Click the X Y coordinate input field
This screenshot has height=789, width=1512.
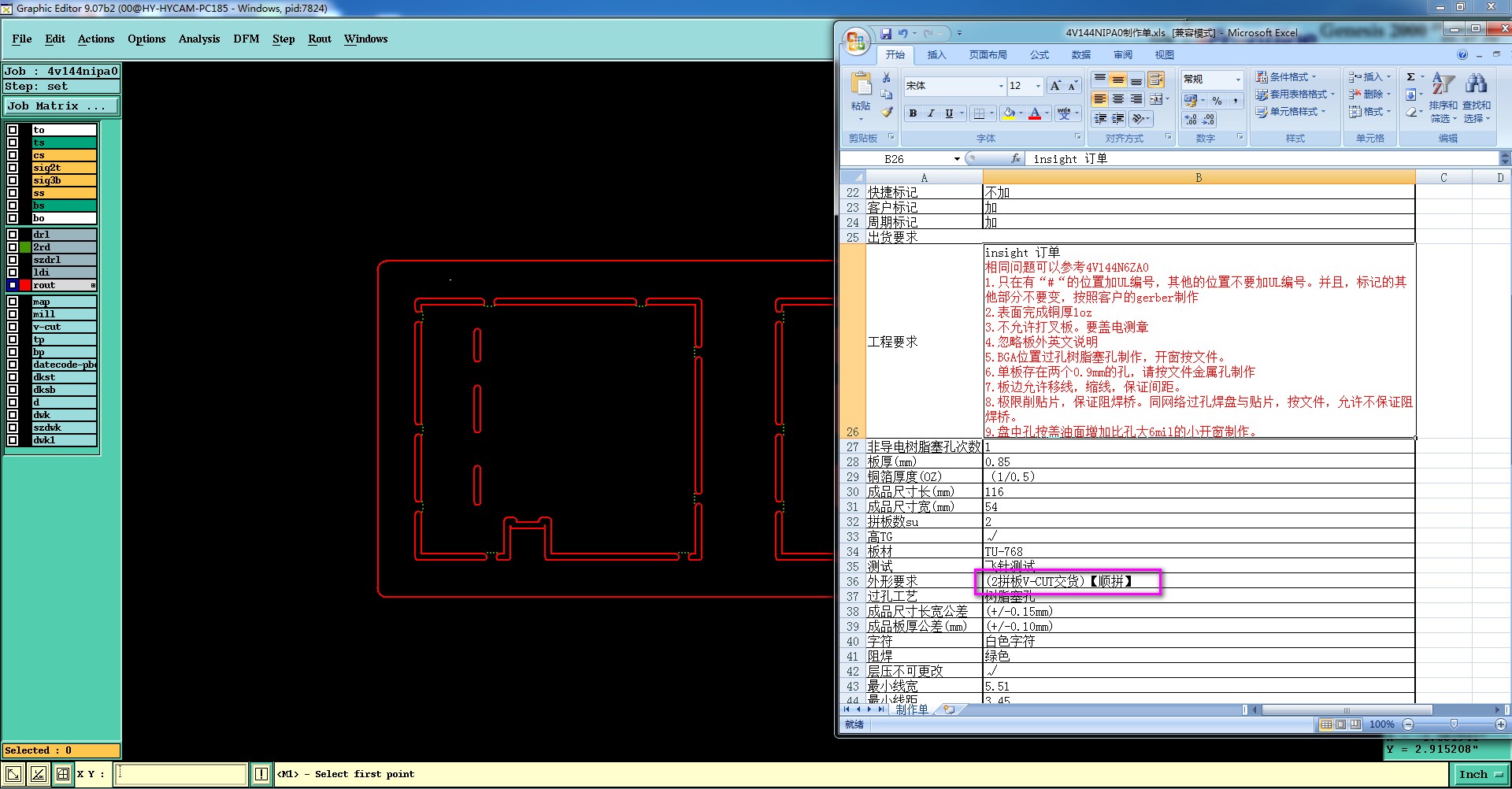[181, 774]
